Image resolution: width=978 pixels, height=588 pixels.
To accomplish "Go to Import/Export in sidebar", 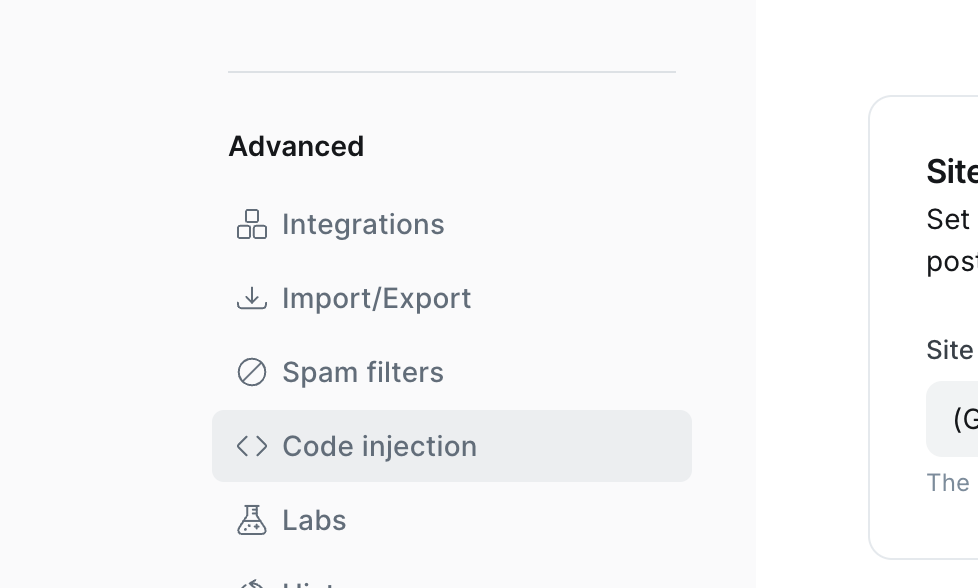I will (x=376, y=298).
